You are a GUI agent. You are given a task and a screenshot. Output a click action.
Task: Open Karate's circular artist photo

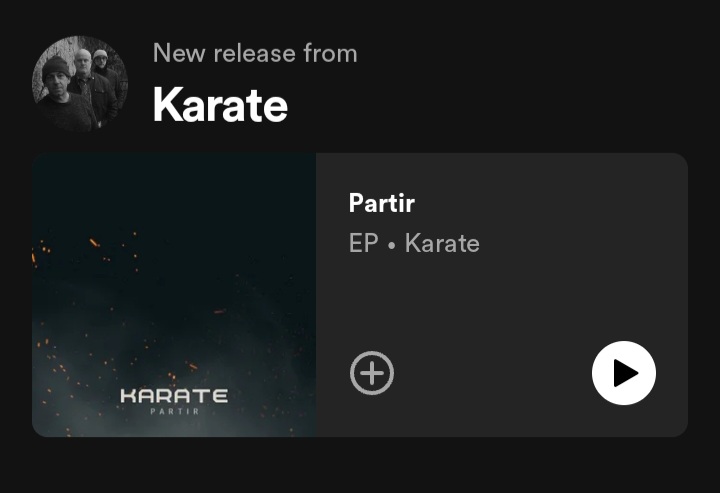(x=80, y=84)
